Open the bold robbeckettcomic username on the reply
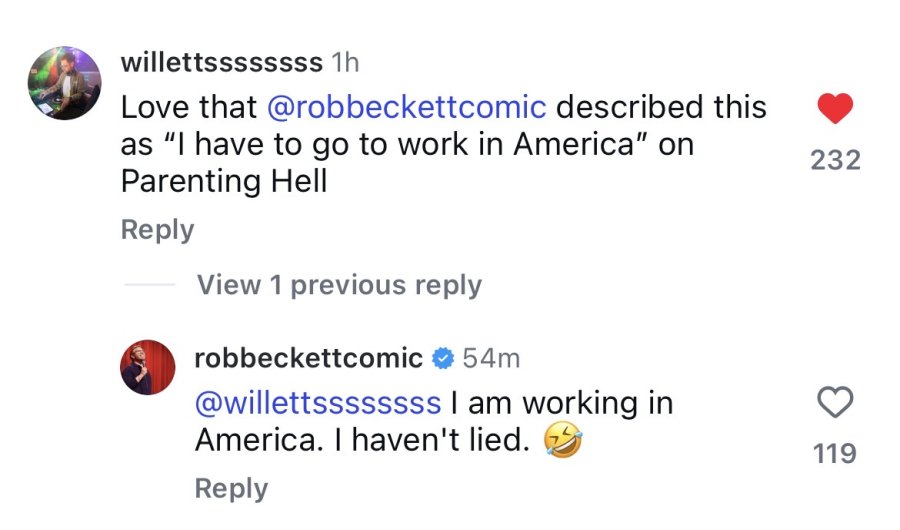 [x=308, y=358]
